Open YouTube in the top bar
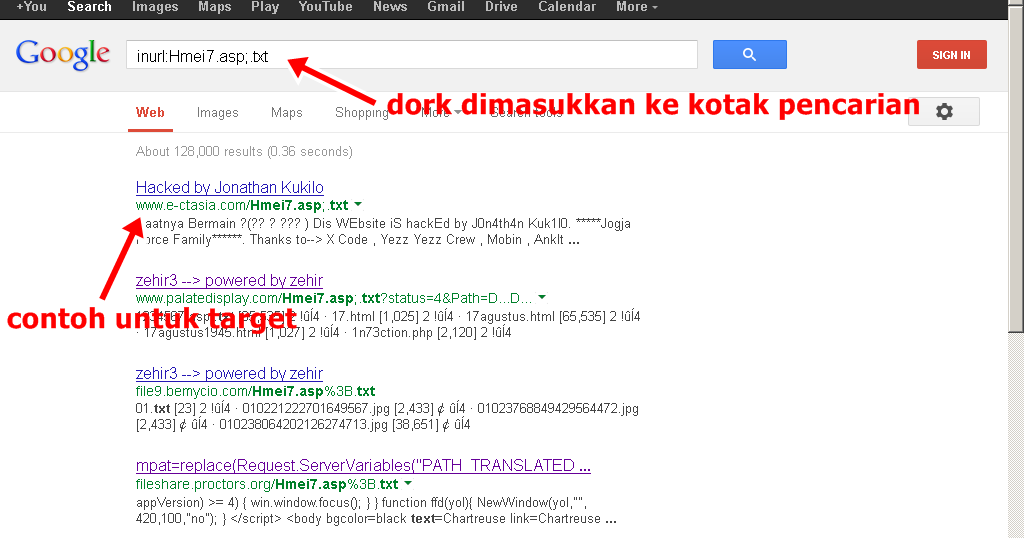1024x538 pixels. click(x=325, y=7)
